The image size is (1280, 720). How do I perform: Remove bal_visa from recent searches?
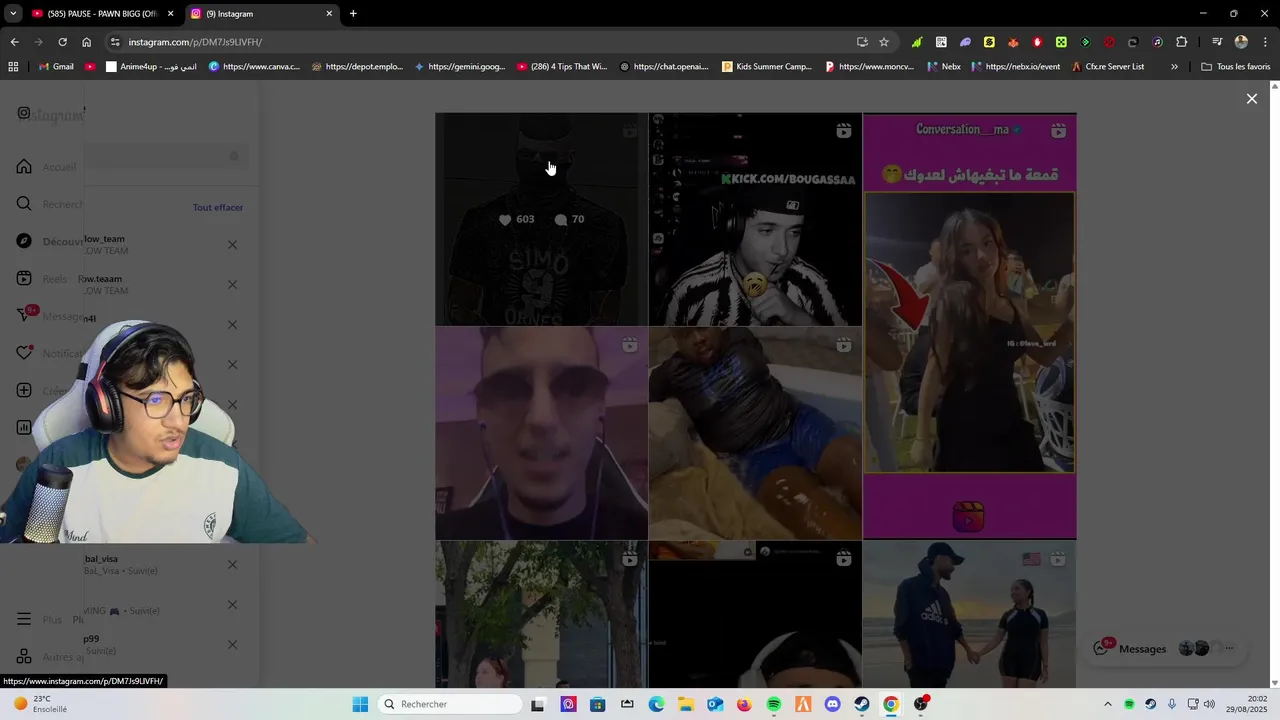232,565
